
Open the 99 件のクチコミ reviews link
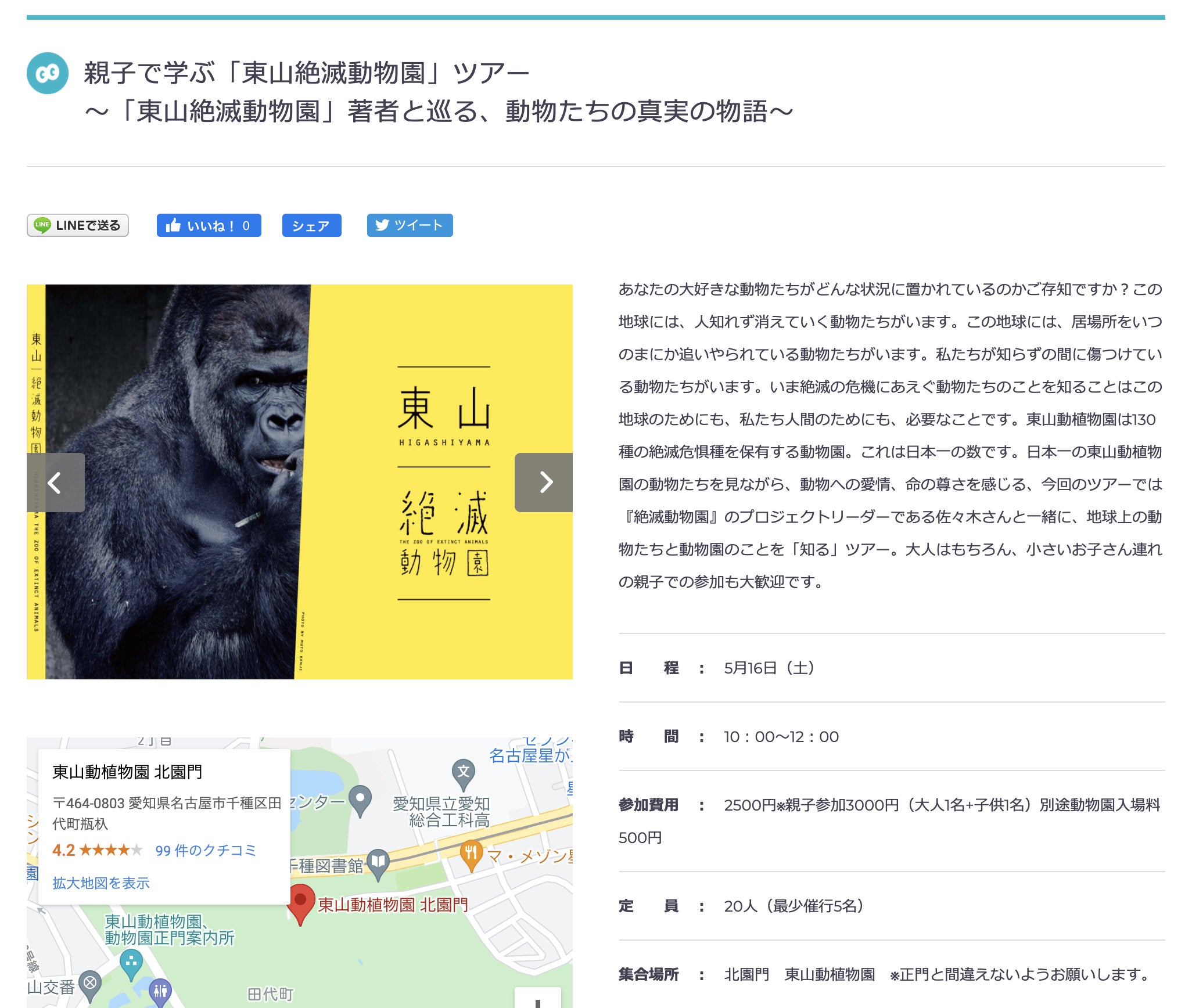206,851
